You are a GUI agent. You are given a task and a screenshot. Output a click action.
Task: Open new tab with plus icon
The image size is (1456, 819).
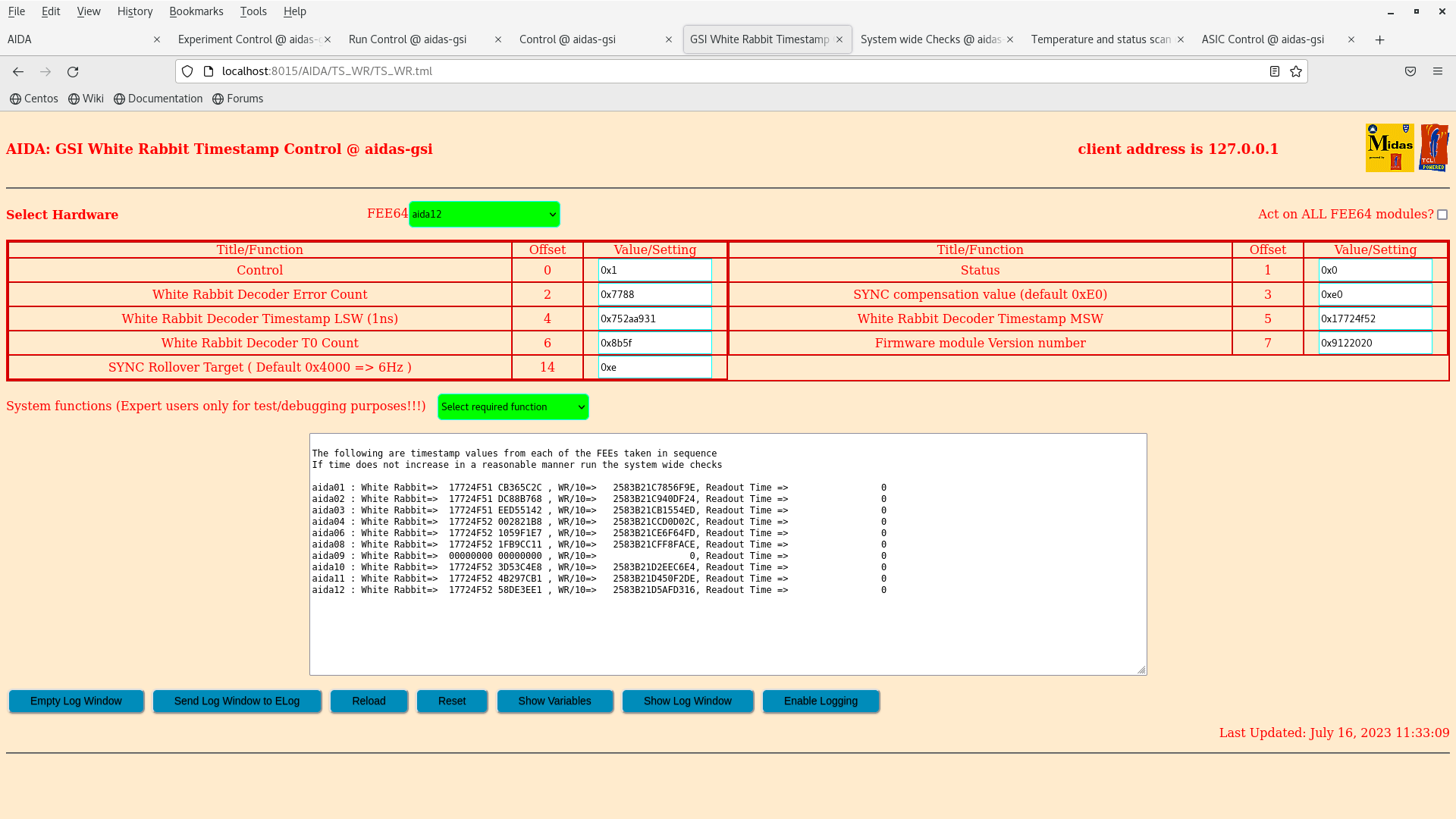[1379, 40]
